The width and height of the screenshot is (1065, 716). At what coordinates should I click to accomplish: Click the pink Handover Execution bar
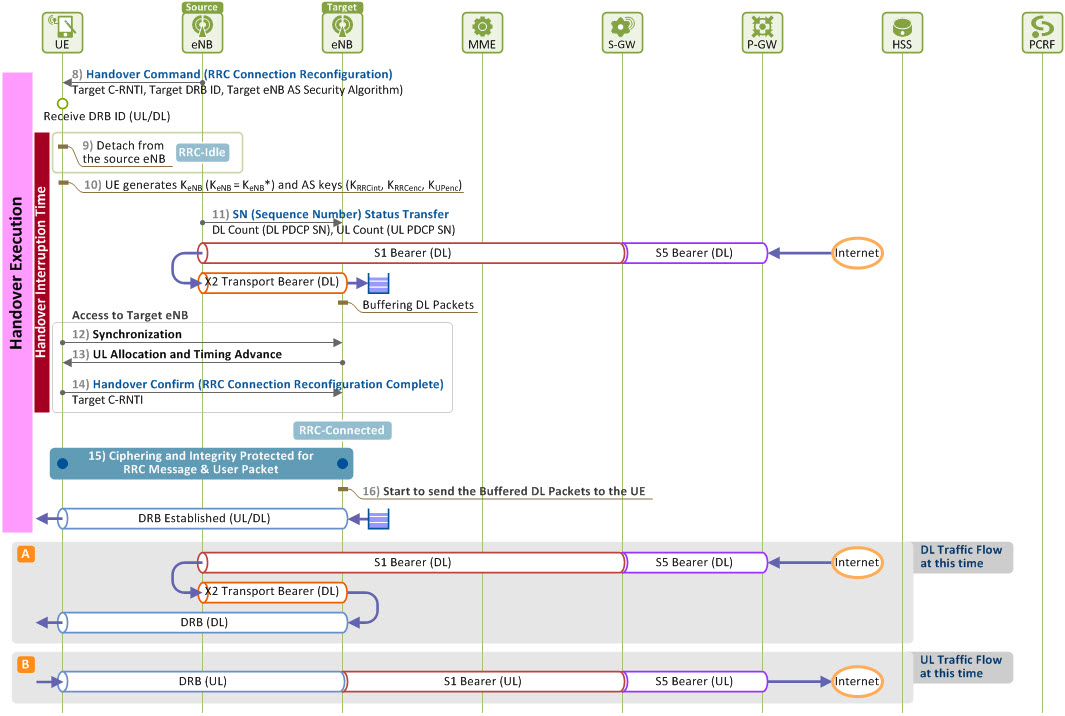(x=17, y=302)
